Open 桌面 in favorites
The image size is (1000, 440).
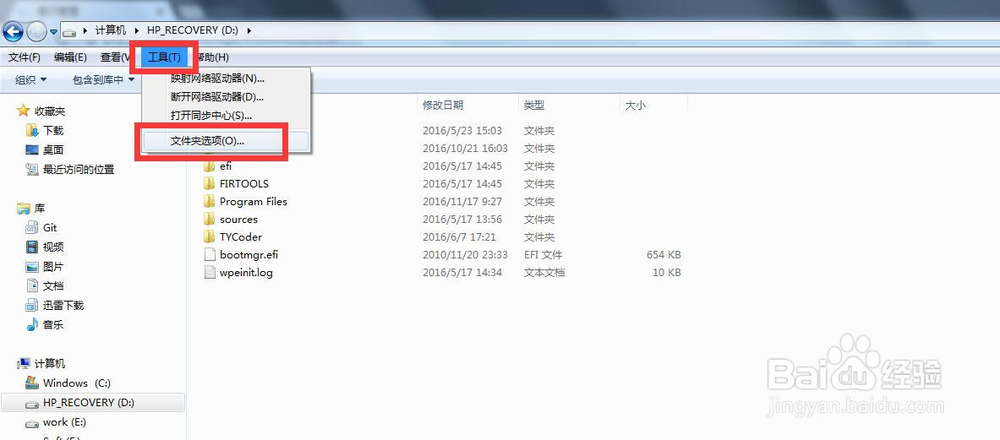pos(54,150)
